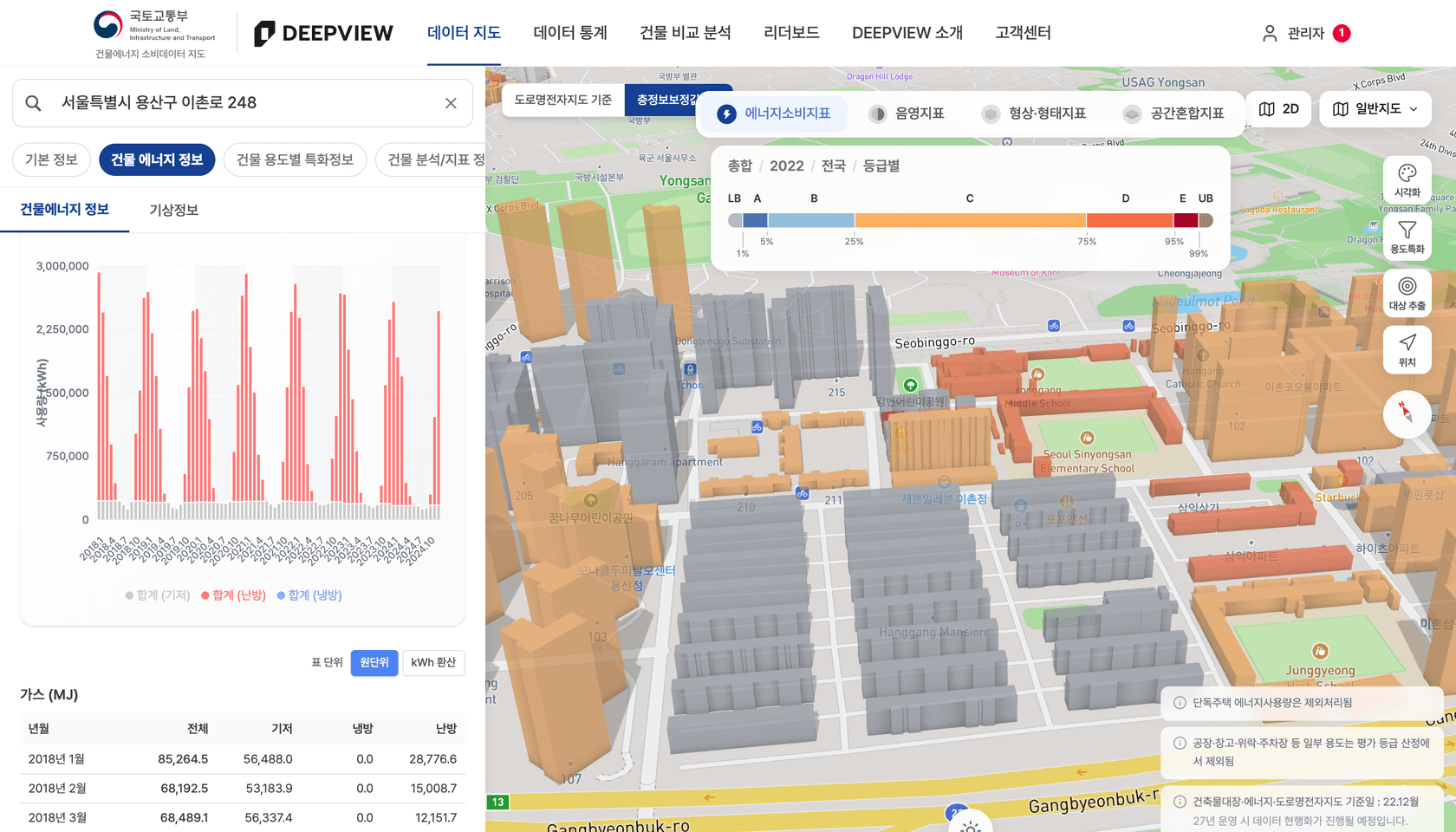Open the 리더보드 menu
Viewport: 1456px width, 832px height.
pos(791,33)
